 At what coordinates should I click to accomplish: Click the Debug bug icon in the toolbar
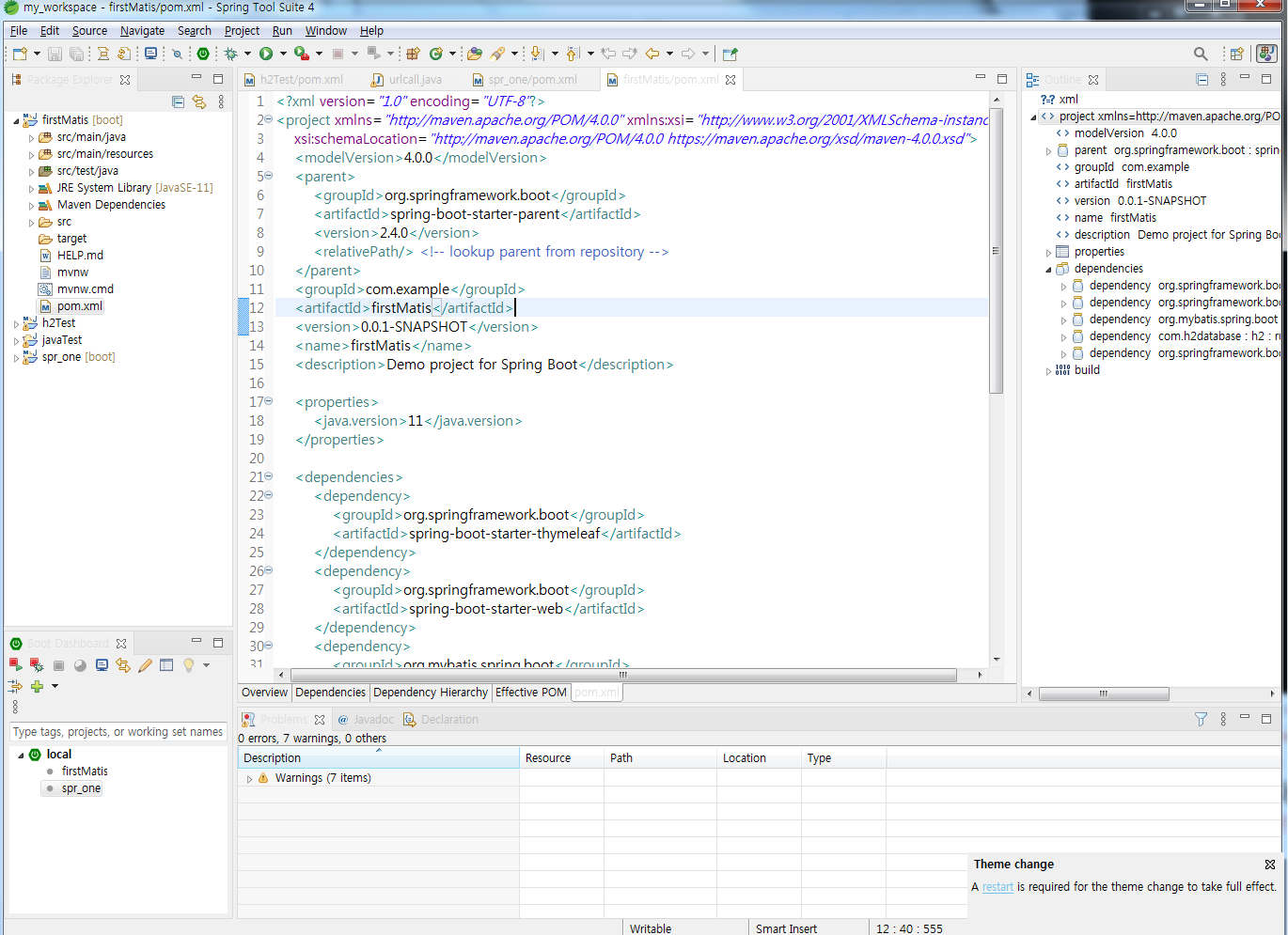pyautogui.click(x=230, y=55)
